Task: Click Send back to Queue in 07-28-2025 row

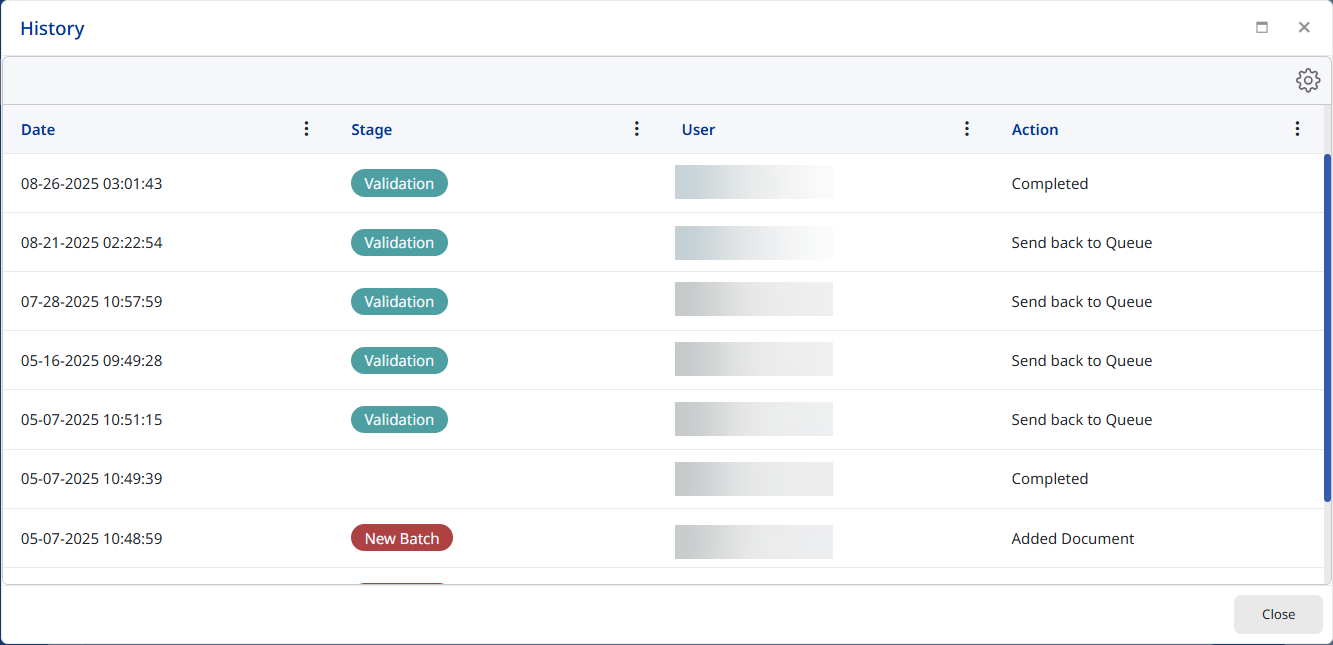Action: click(x=1081, y=302)
